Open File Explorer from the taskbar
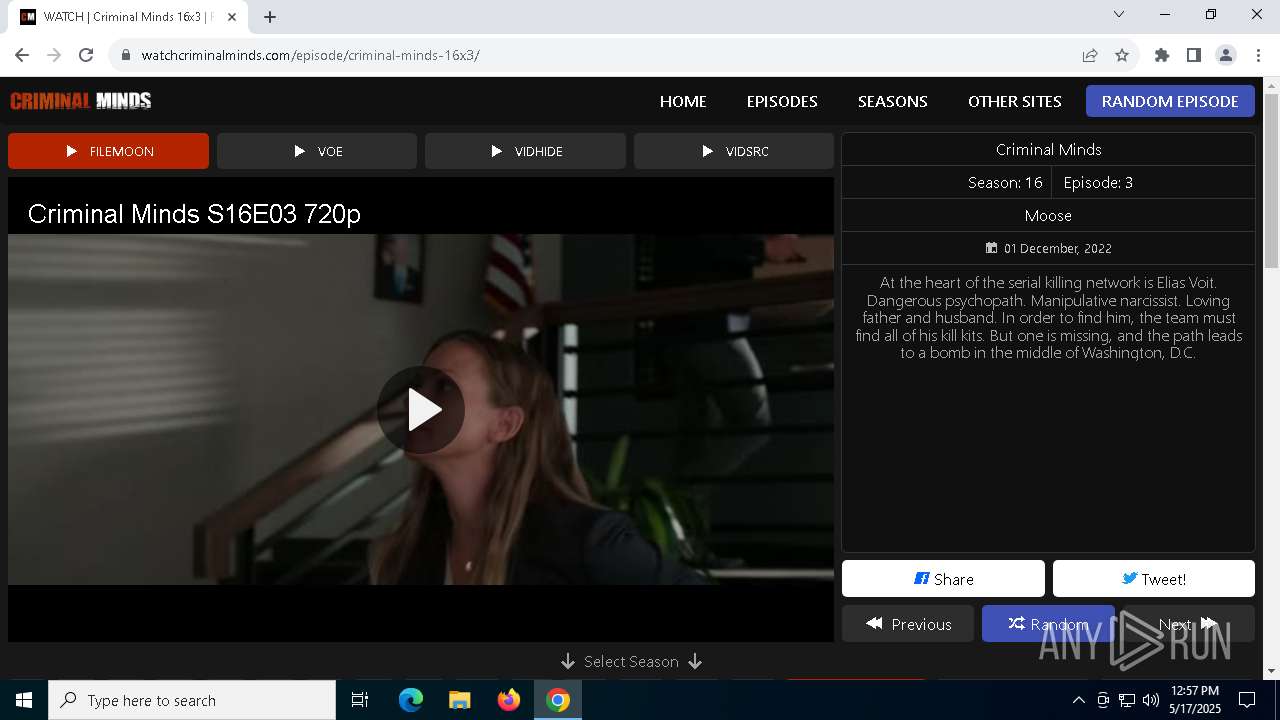The image size is (1280, 720). pos(460,700)
